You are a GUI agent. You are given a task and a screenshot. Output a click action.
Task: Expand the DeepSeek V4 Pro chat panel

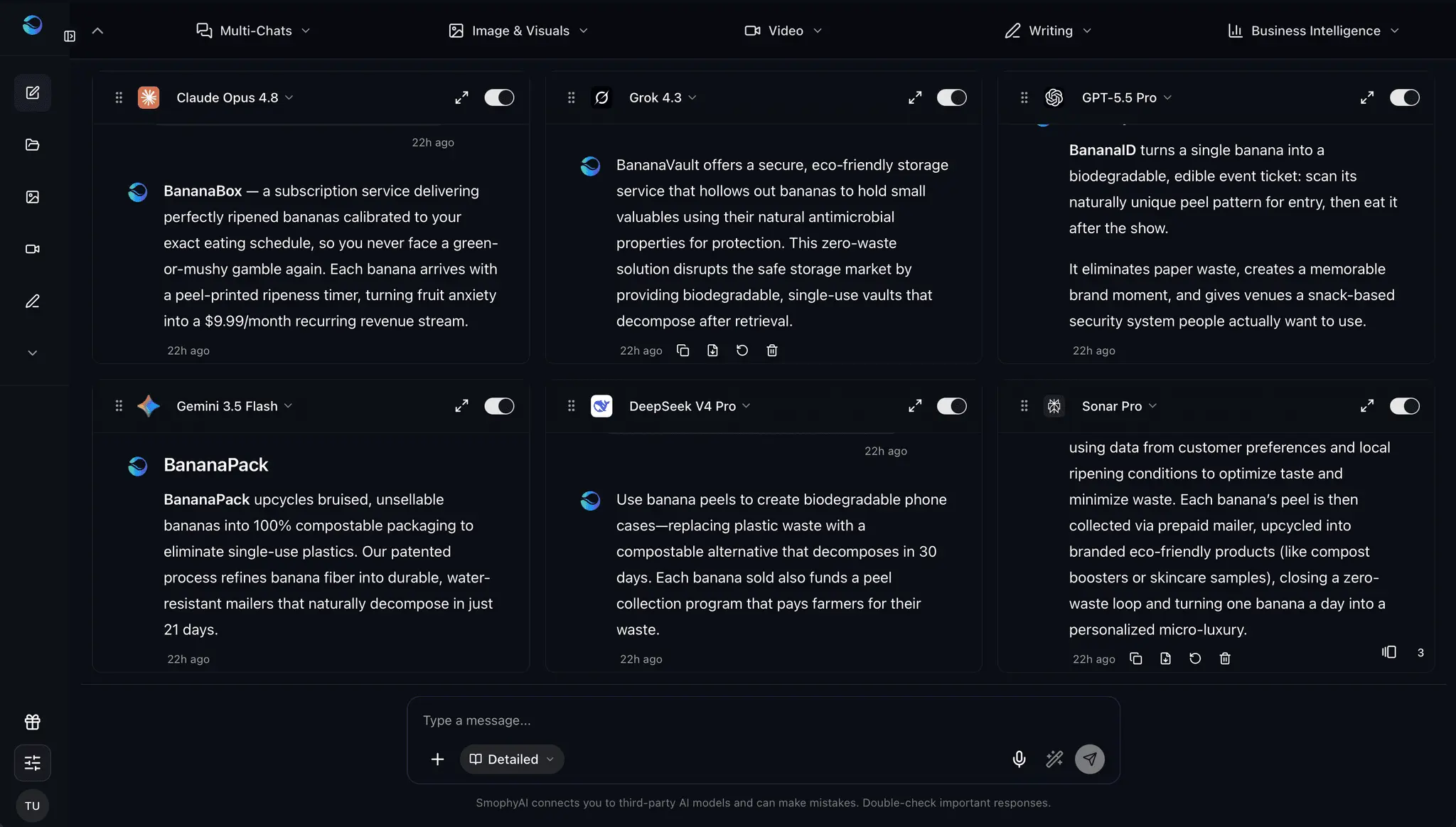click(x=915, y=406)
